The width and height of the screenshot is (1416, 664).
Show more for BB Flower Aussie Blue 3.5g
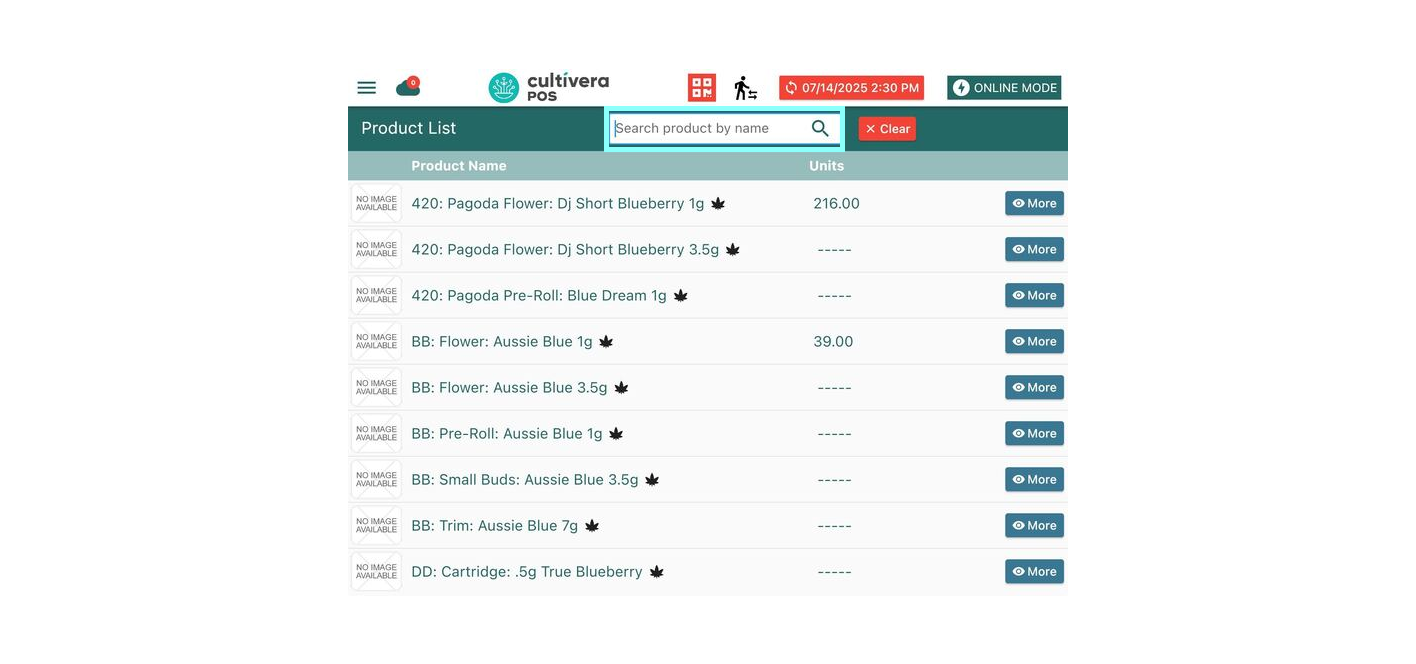(1034, 387)
